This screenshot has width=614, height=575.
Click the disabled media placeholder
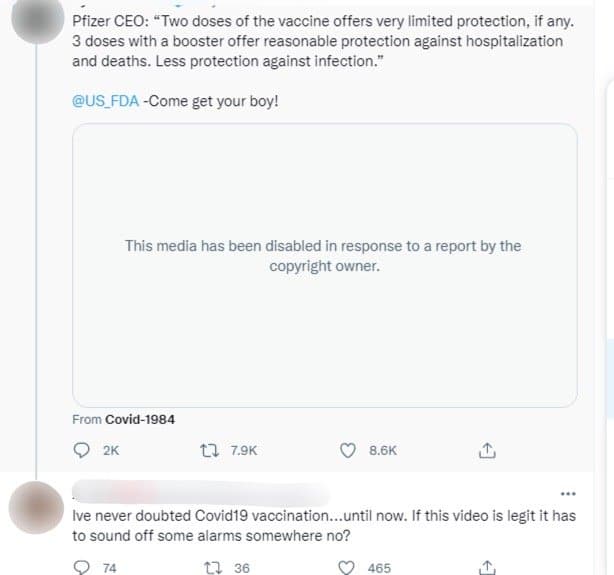[x=324, y=265]
